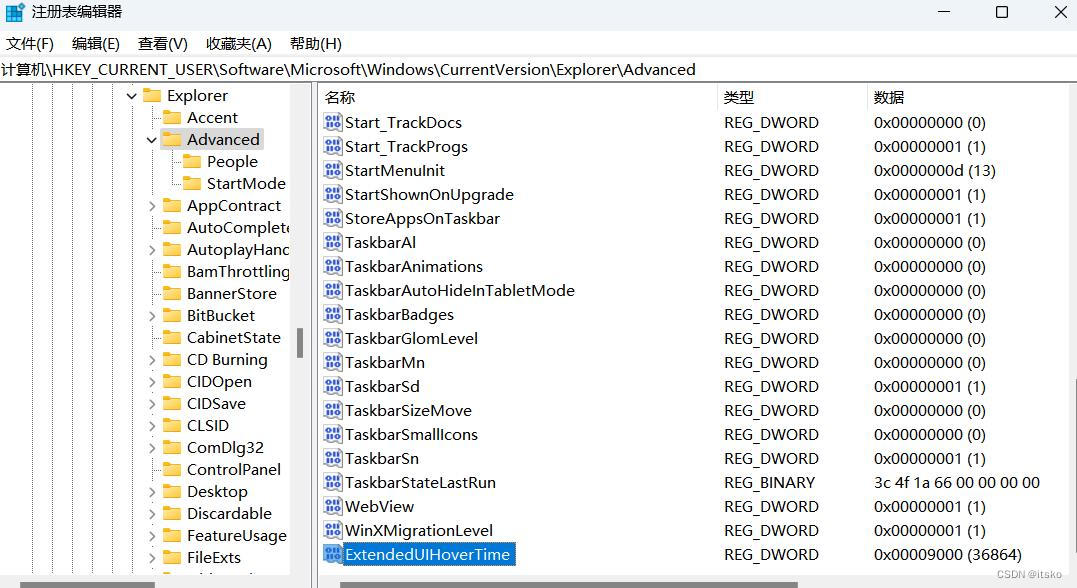Click the TaskbarAutoHideInTabletMode value icon
The height and width of the screenshot is (588, 1077).
(333, 291)
